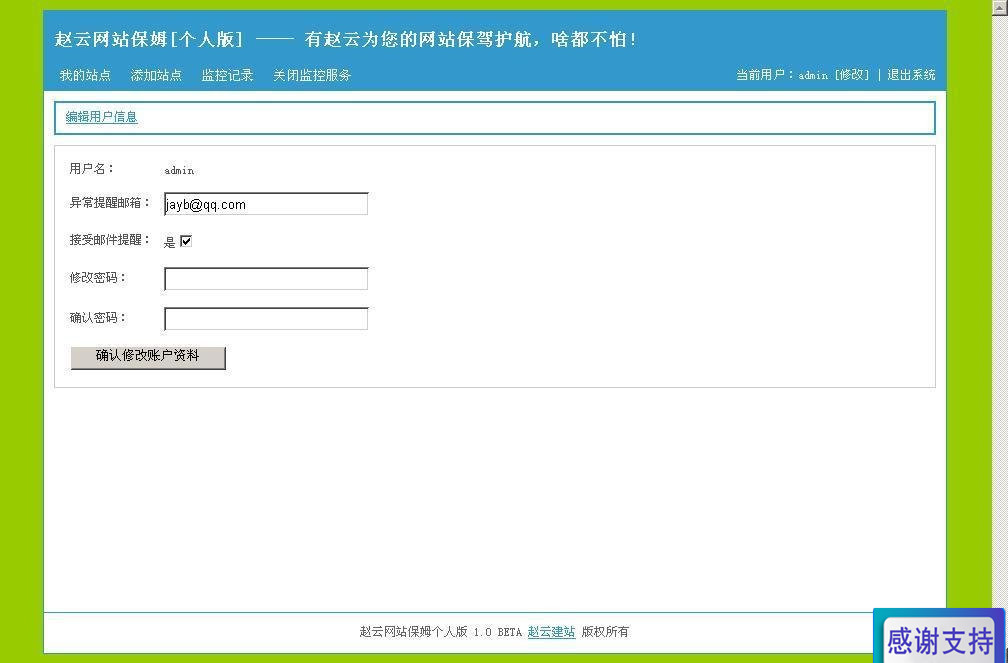This screenshot has height=663, width=1008.
Task: Open the 赵云建站 footer link
Action: [x=551, y=632]
